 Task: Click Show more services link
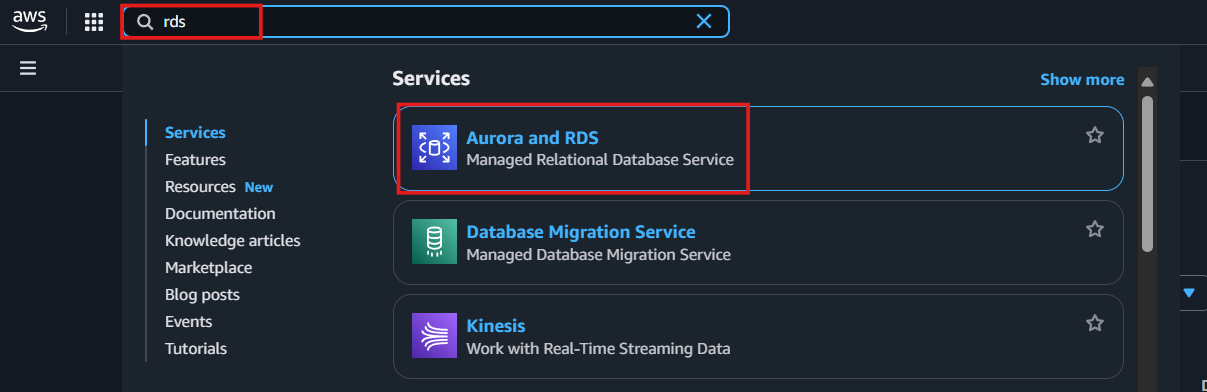pos(1082,79)
